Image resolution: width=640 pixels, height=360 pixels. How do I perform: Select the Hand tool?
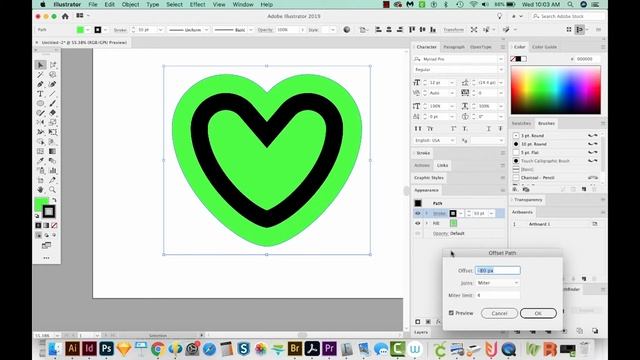coord(40,189)
